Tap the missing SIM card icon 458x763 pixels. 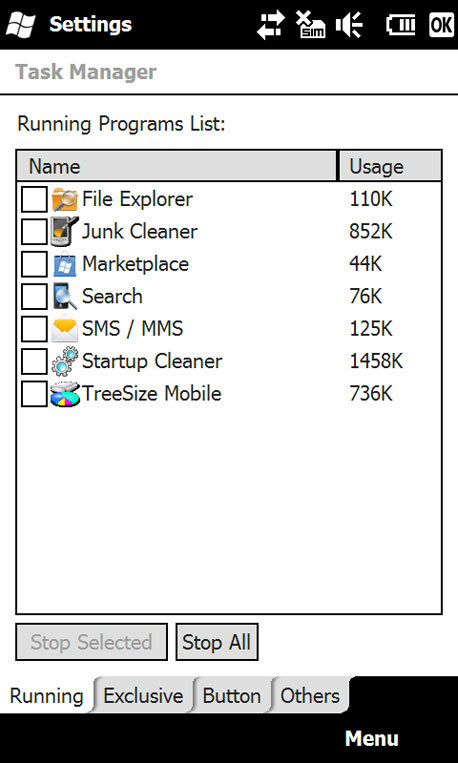click(x=310, y=25)
